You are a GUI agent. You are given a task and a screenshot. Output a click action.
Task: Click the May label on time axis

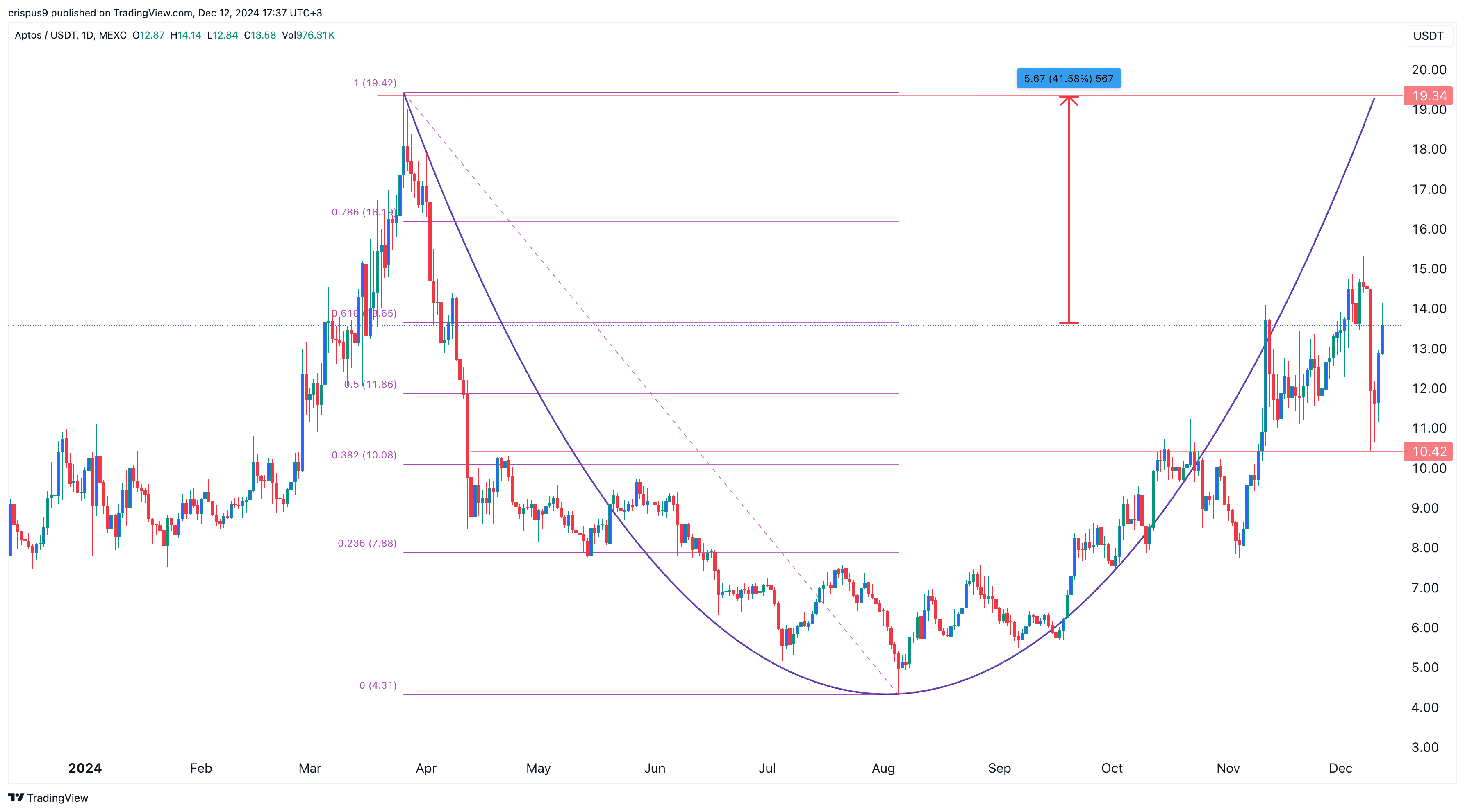(x=539, y=768)
